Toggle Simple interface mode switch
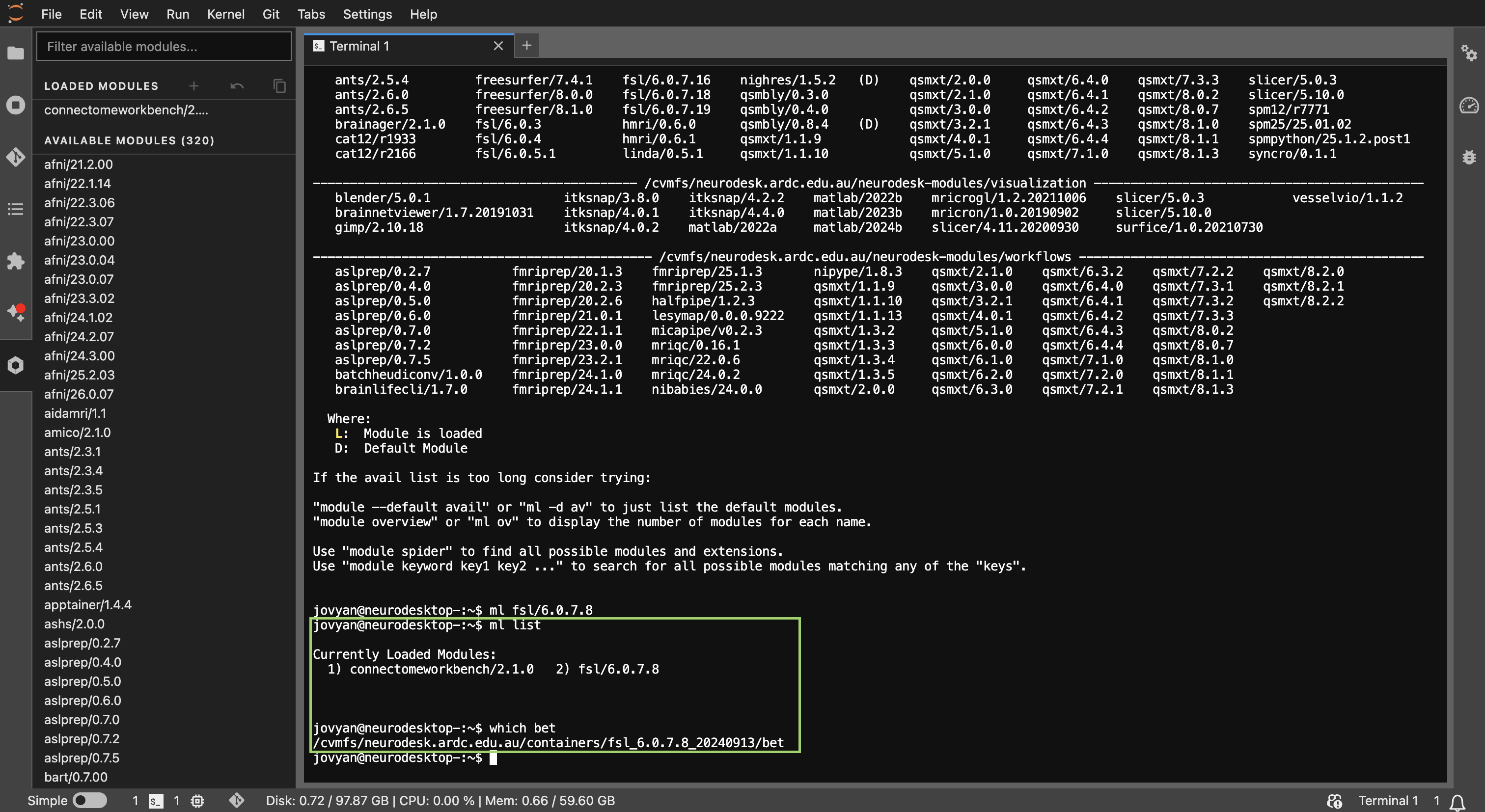Image resolution: width=1485 pixels, height=812 pixels. [90, 801]
